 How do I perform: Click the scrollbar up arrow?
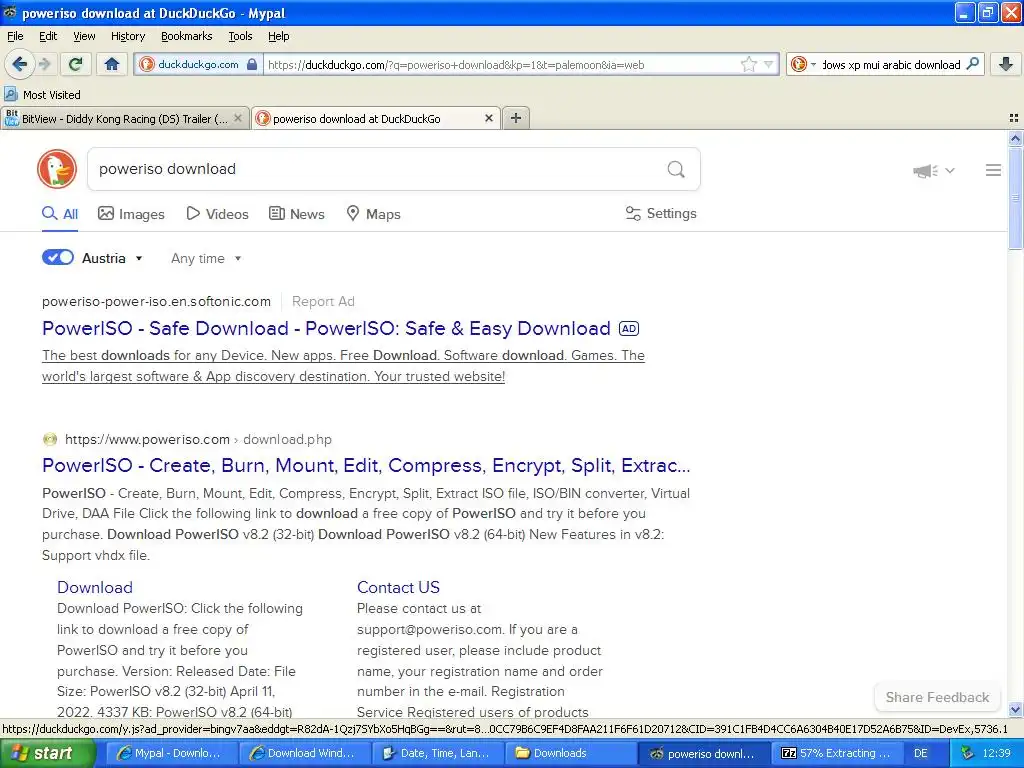point(1015,138)
